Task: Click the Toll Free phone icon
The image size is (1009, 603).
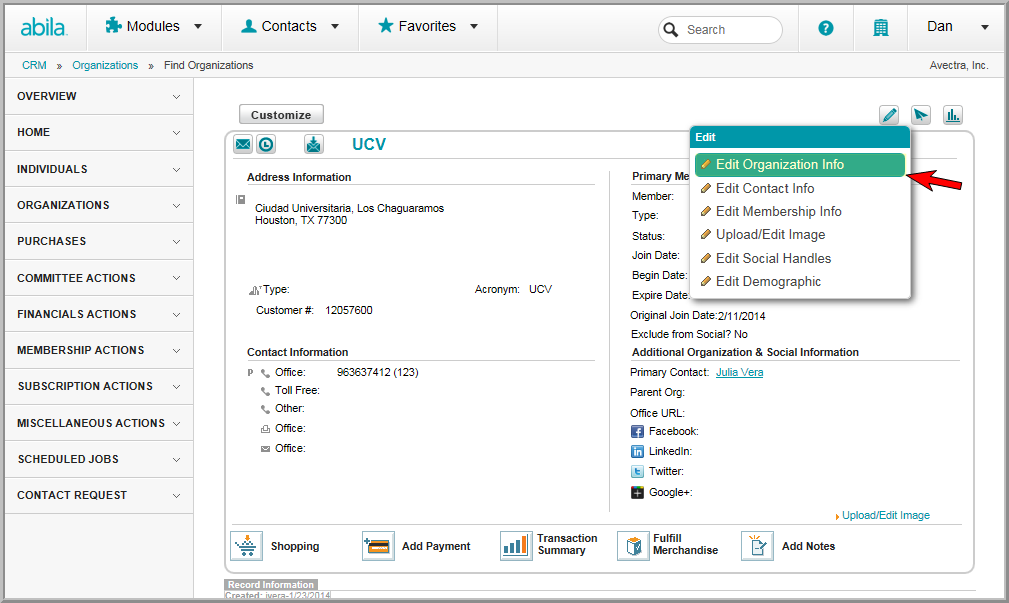Action: 265,391
